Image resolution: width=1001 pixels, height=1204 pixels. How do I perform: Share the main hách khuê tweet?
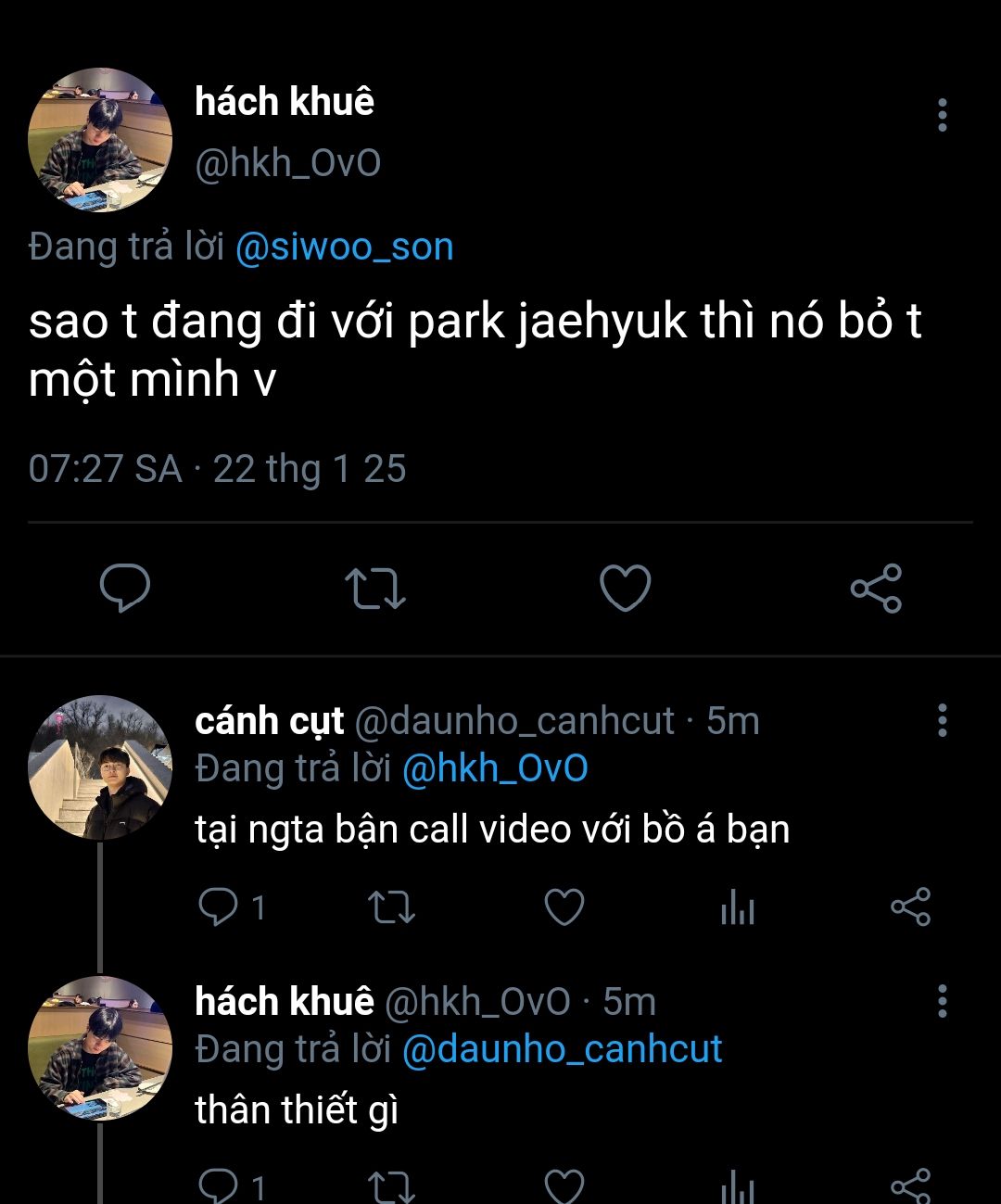click(x=876, y=588)
